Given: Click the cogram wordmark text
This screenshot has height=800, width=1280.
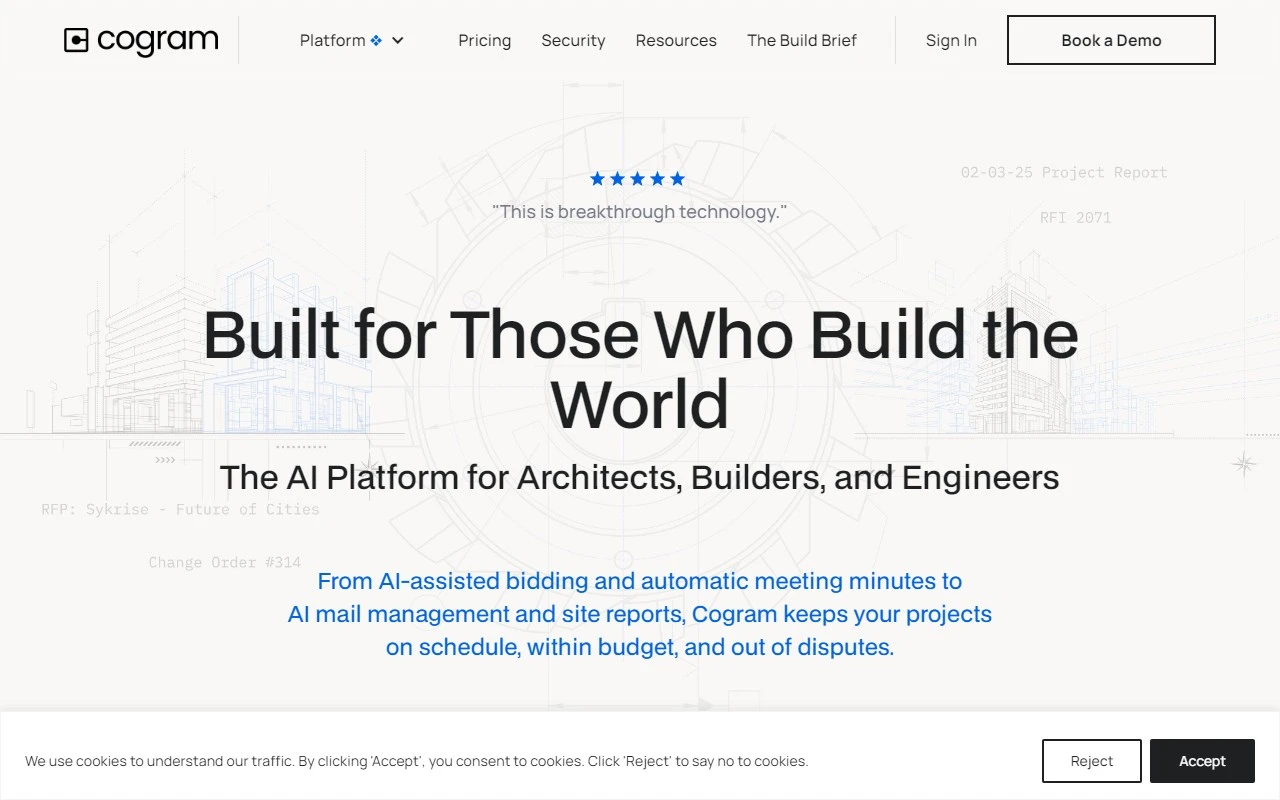Looking at the screenshot, I should coord(158,40).
